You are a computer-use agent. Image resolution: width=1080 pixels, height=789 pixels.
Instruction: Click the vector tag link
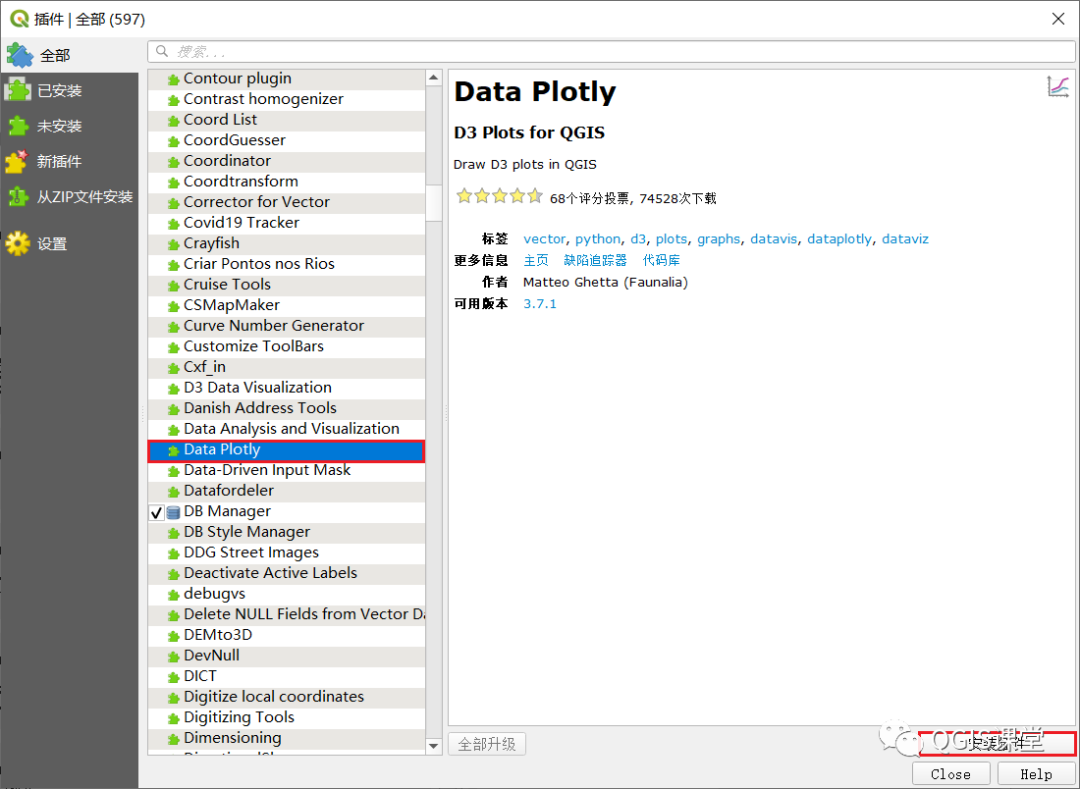tap(544, 239)
